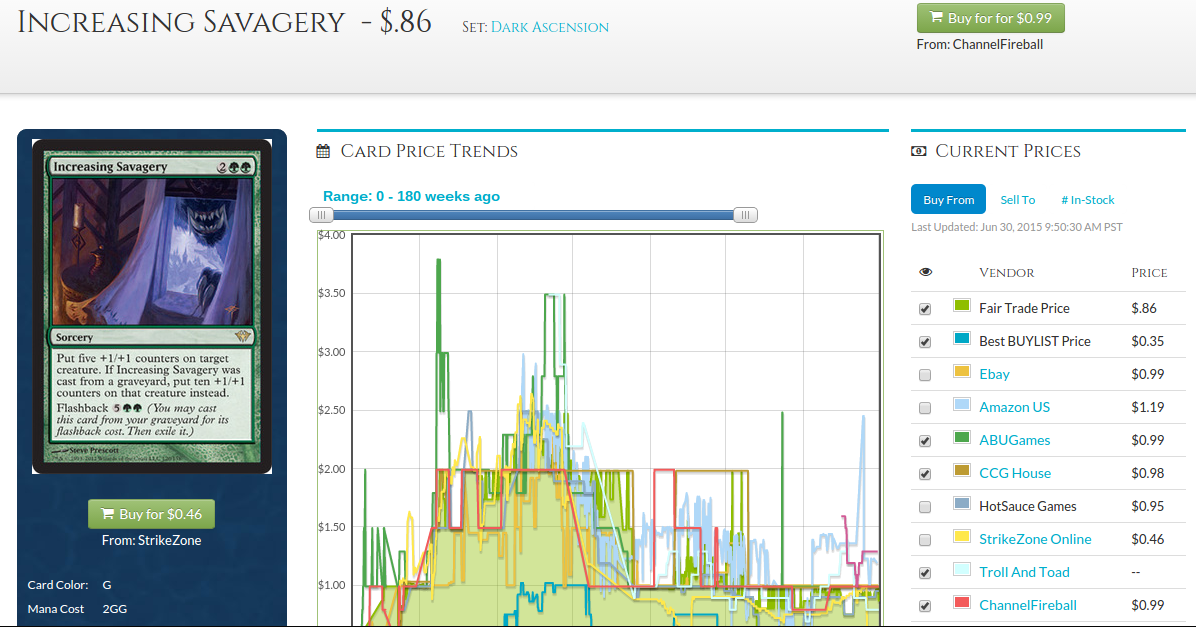This screenshot has width=1196, height=627.
Task: Open the CCG House vendor link
Action: pyautogui.click(x=1014, y=473)
